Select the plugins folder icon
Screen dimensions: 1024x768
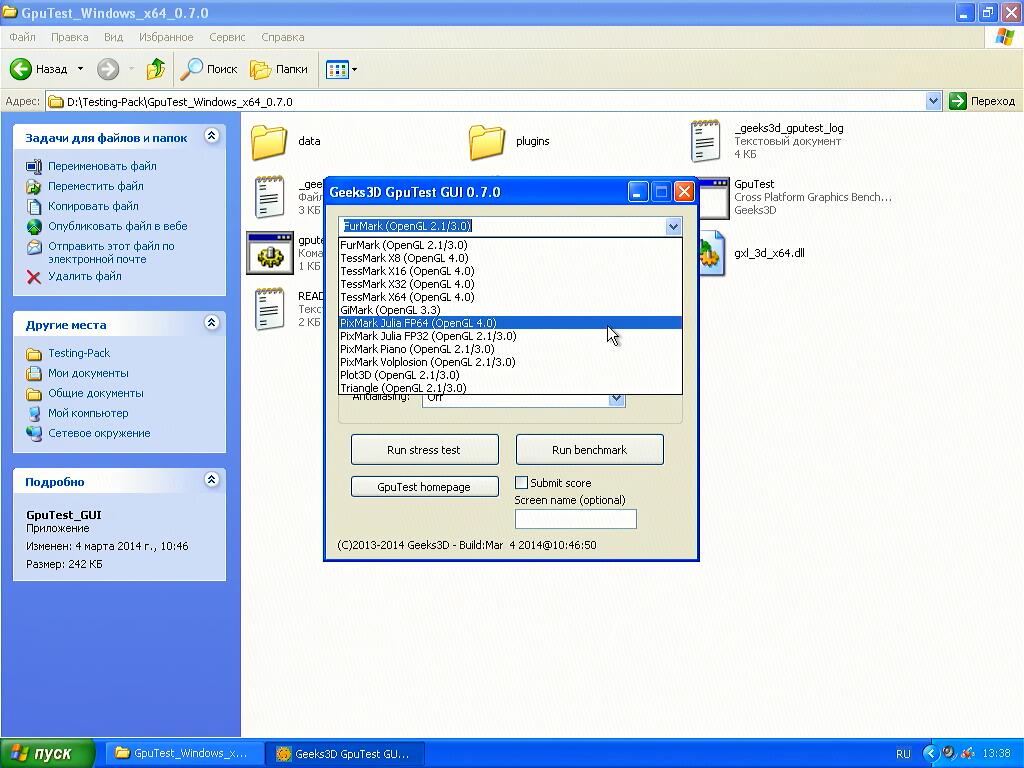click(x=486, y=142)
